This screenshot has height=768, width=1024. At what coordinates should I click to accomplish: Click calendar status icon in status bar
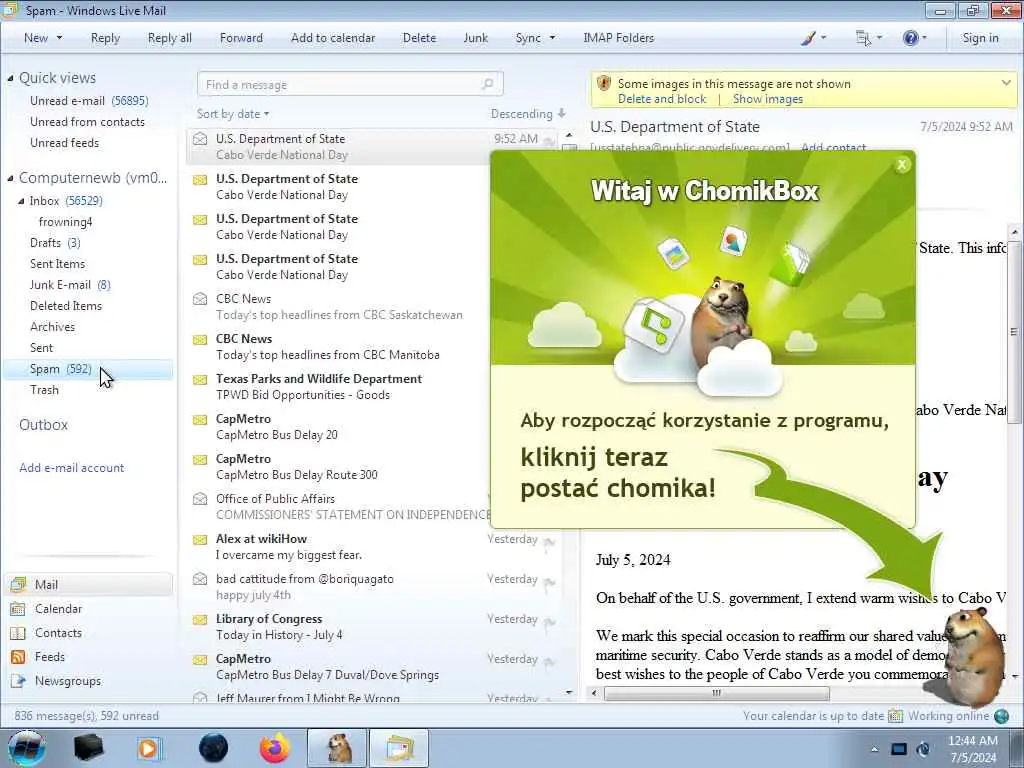click(895, 716)
